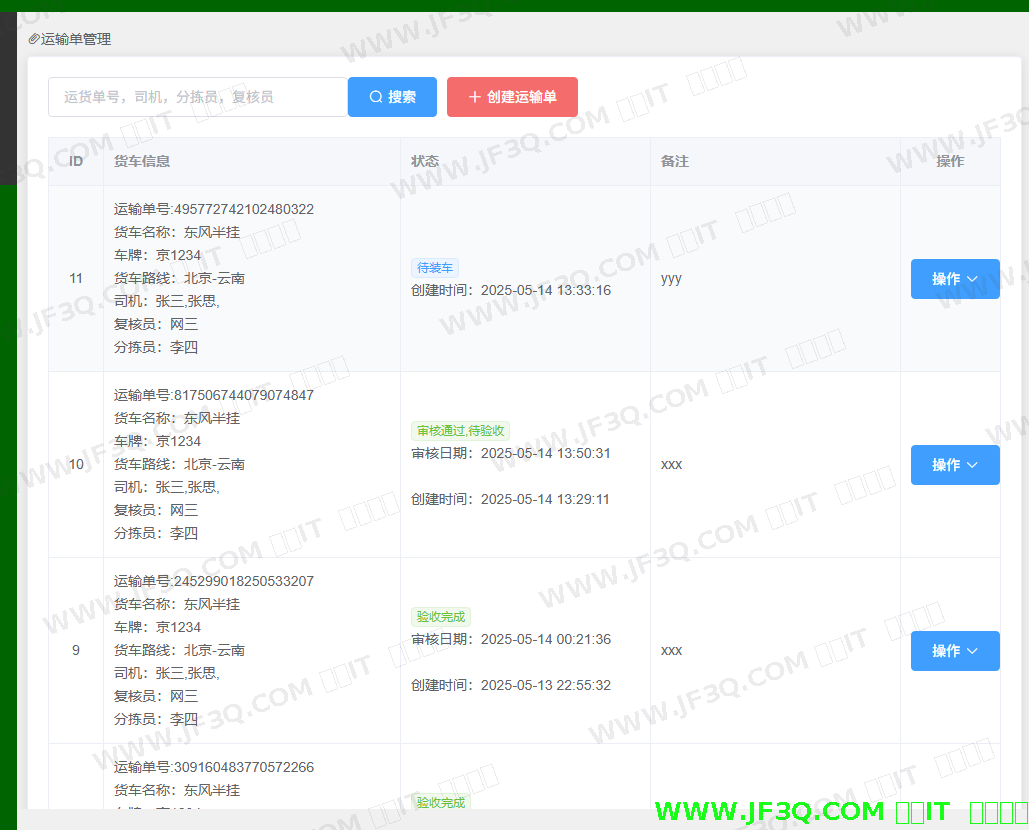Click 验收完成 tag for order 309160483770572266

441,802
